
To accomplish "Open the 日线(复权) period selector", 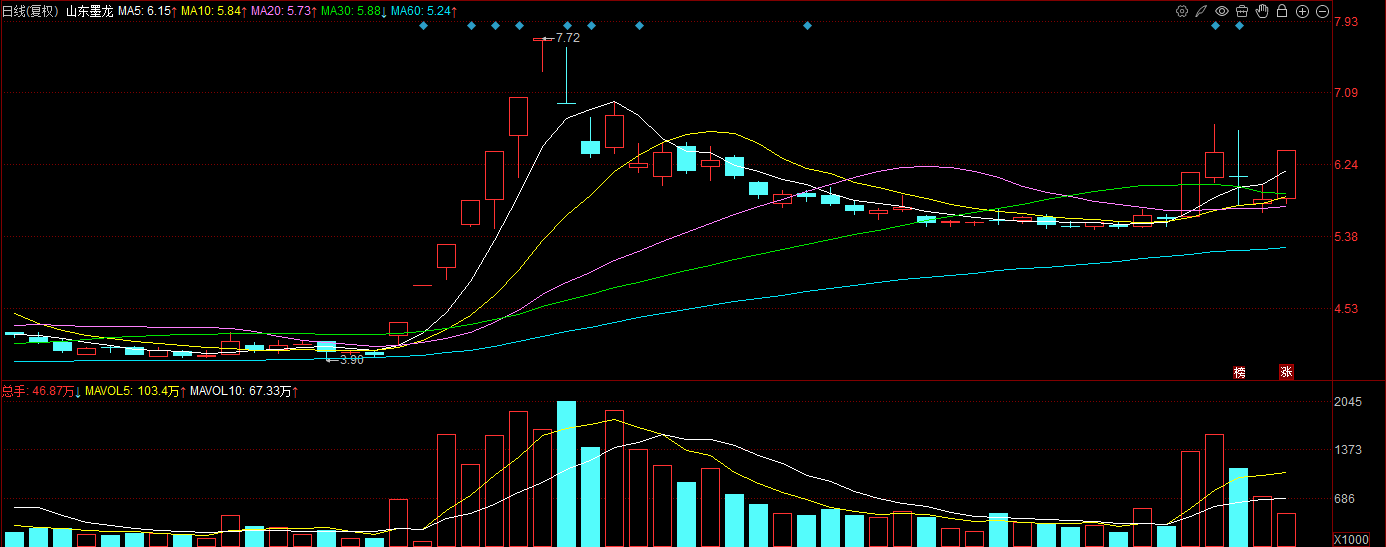I will pos(30,11).
